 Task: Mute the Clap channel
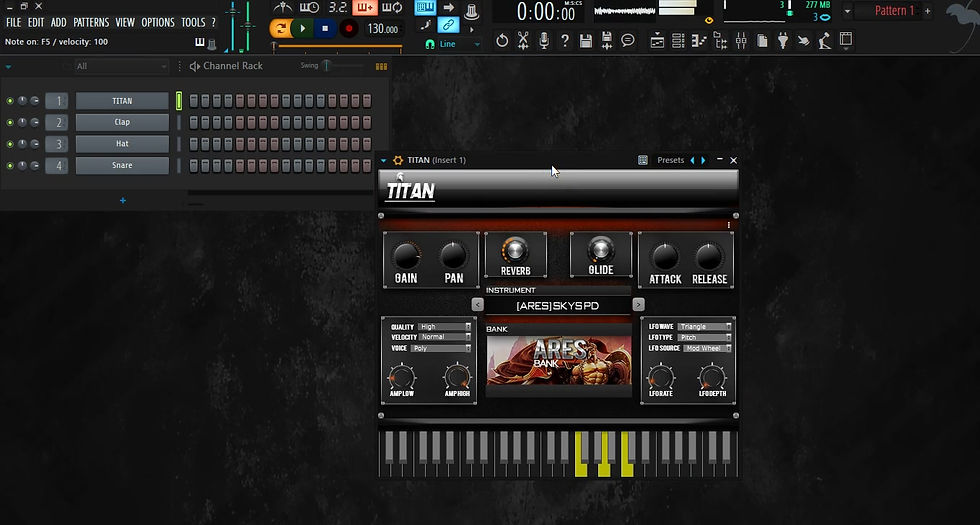pyautogui.click(x=9, y=122)
